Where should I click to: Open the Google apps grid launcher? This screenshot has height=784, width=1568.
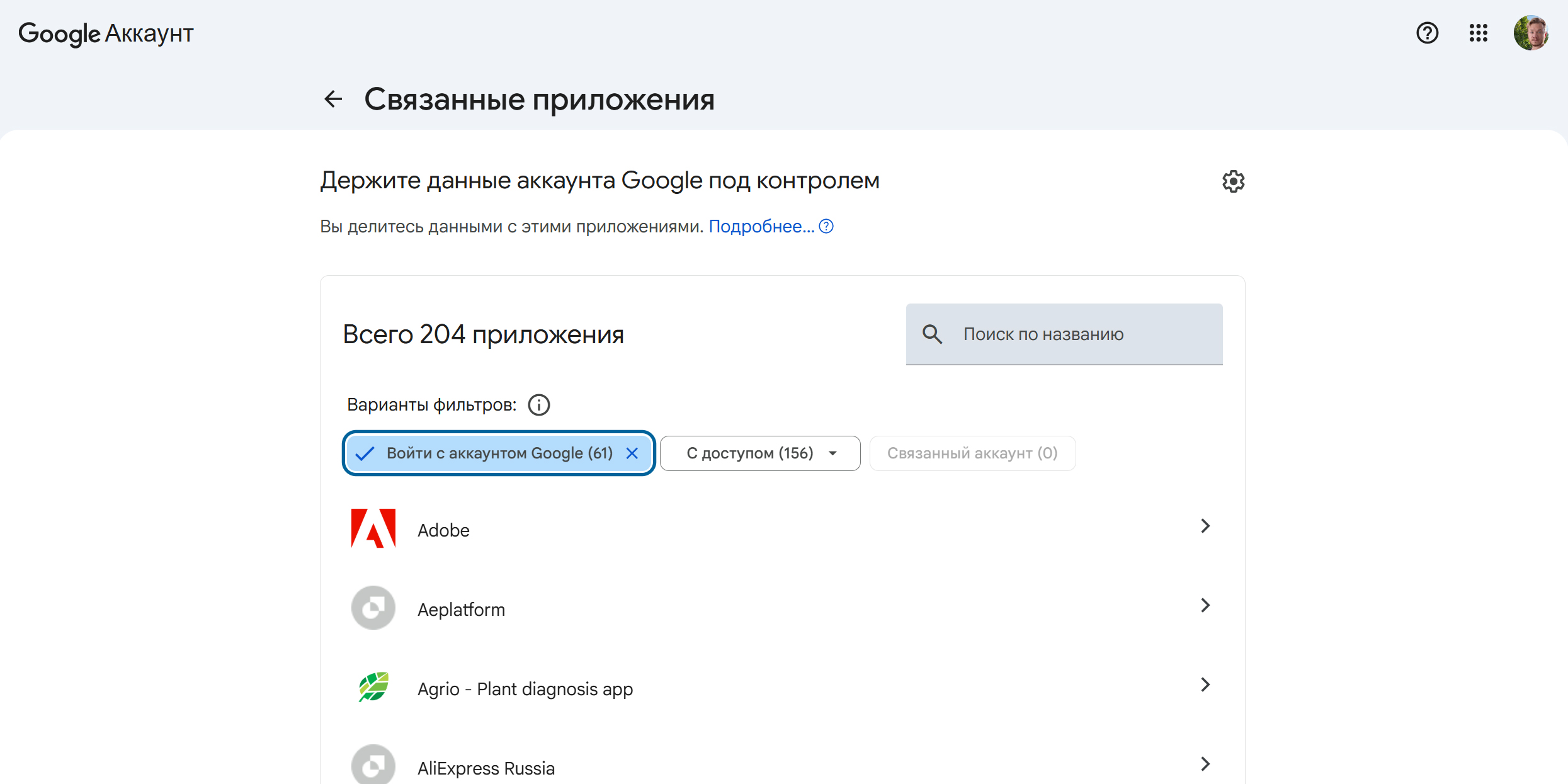click(x=1478, y=33)
